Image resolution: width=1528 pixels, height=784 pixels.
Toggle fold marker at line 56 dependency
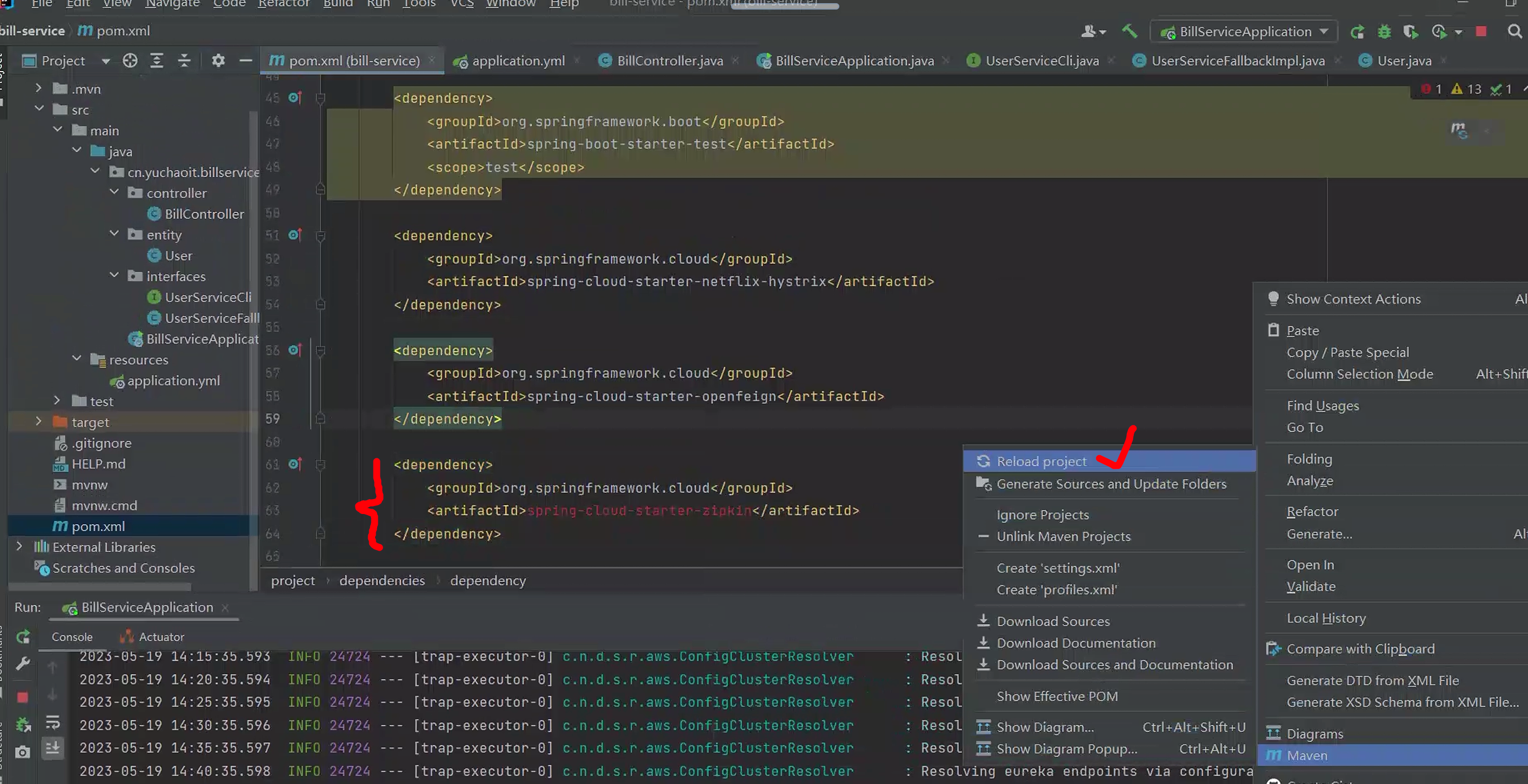click(320, 351)
